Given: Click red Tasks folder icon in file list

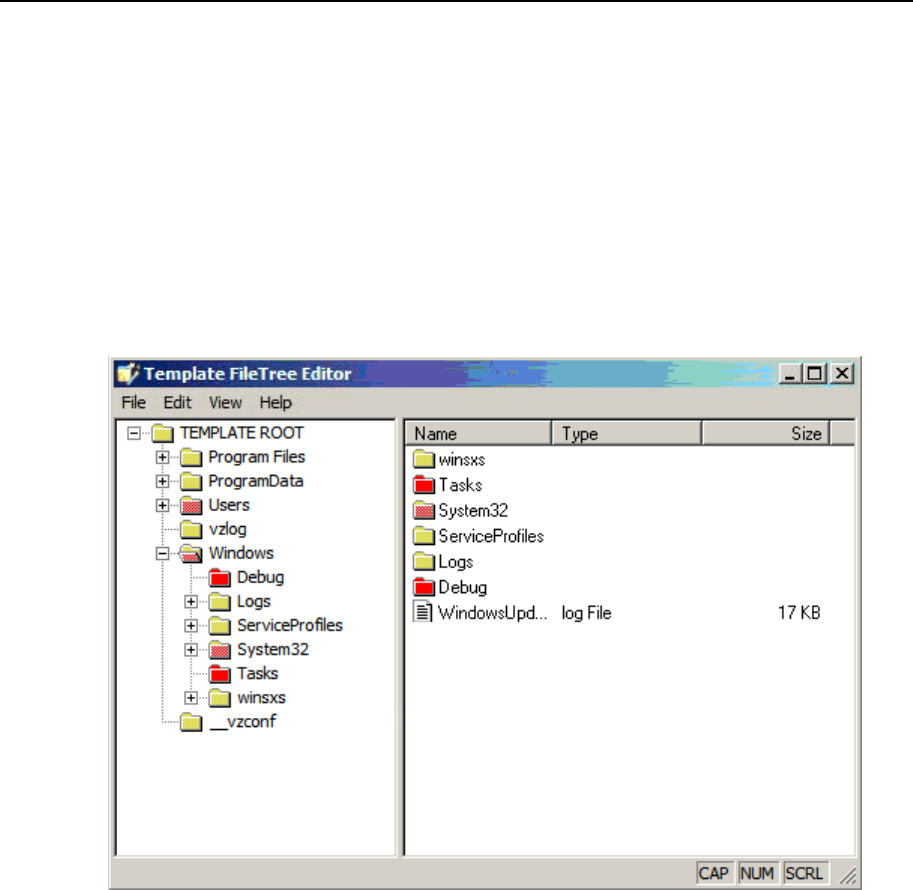Looking at the screenshot, I should coord(424,485).
